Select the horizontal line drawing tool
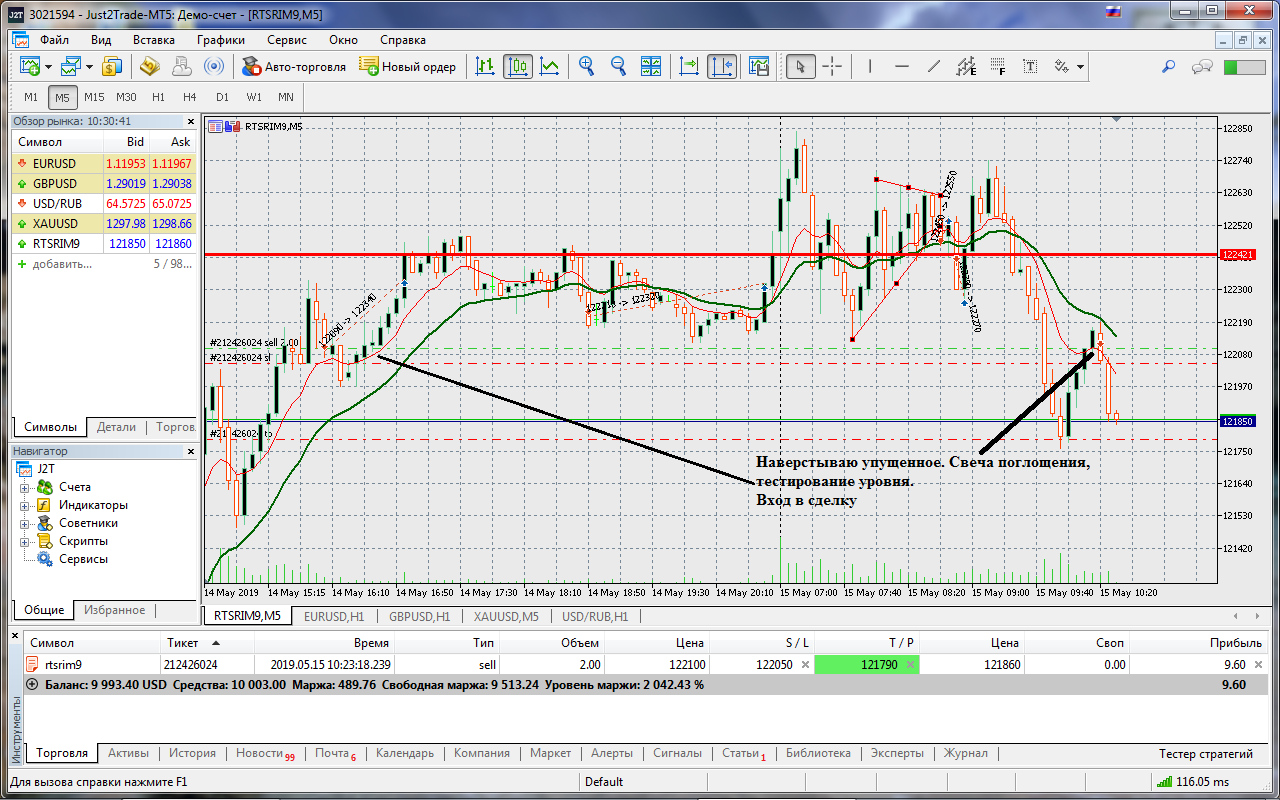 (x=902, y=67)
